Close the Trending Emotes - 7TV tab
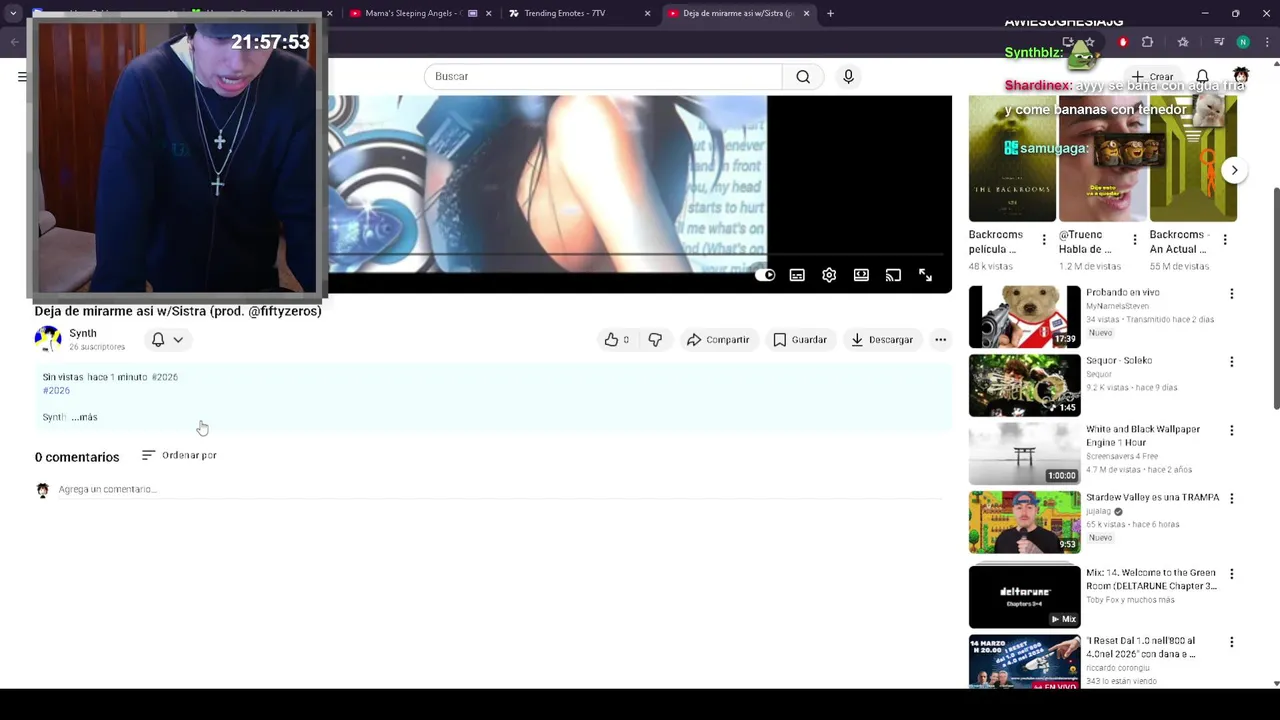 [x=647, y=13]
